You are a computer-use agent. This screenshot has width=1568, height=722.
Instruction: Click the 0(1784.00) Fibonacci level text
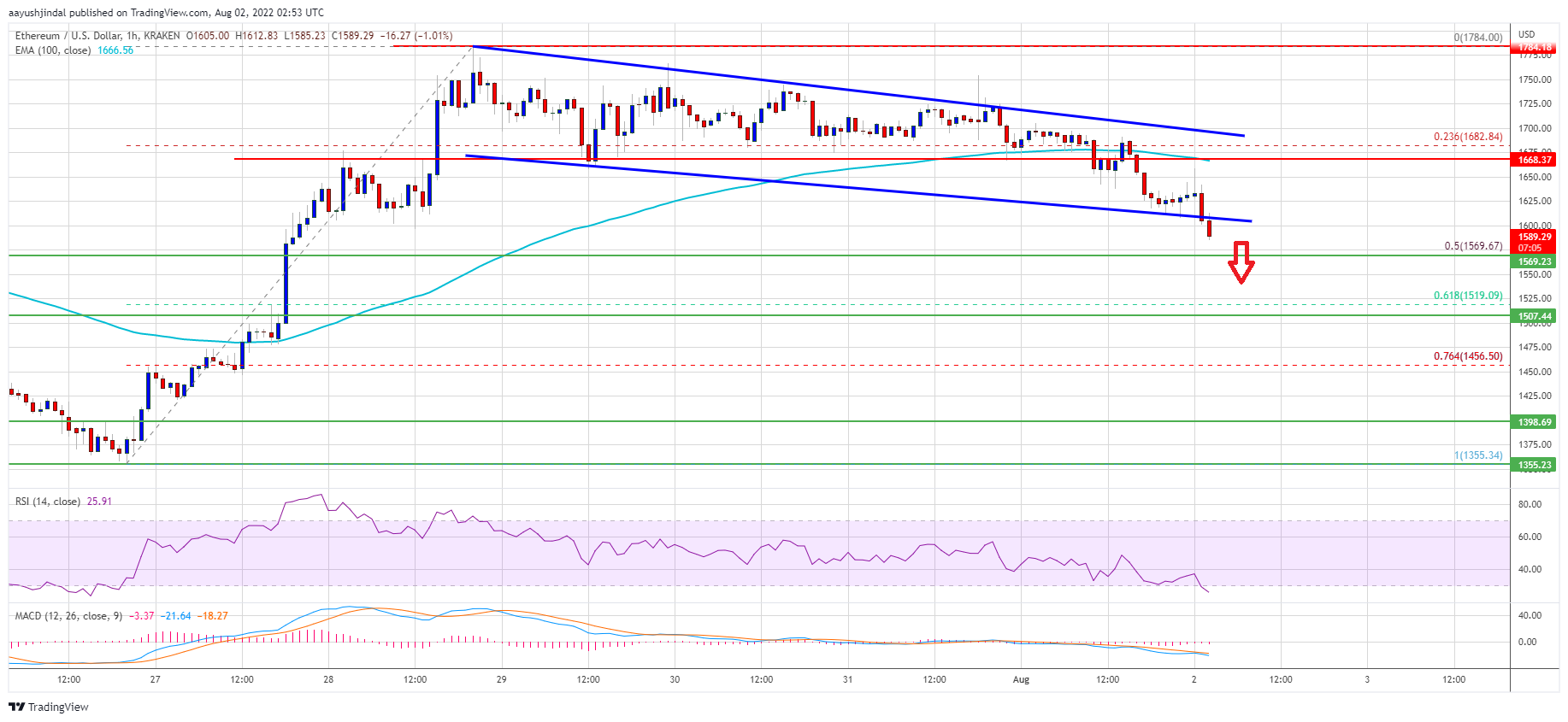click(1478, 38)
